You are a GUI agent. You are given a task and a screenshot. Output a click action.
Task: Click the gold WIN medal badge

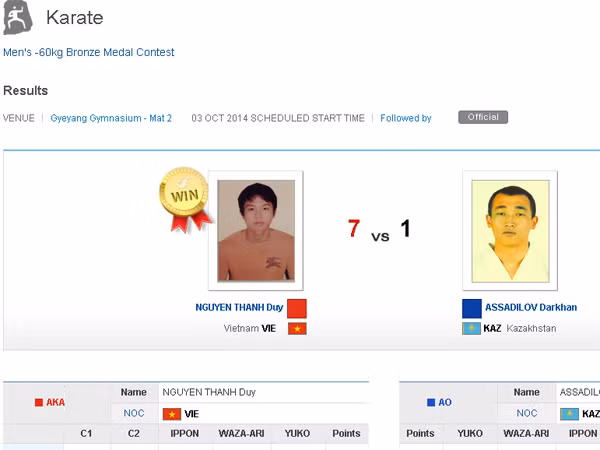(x=185, y=199)
